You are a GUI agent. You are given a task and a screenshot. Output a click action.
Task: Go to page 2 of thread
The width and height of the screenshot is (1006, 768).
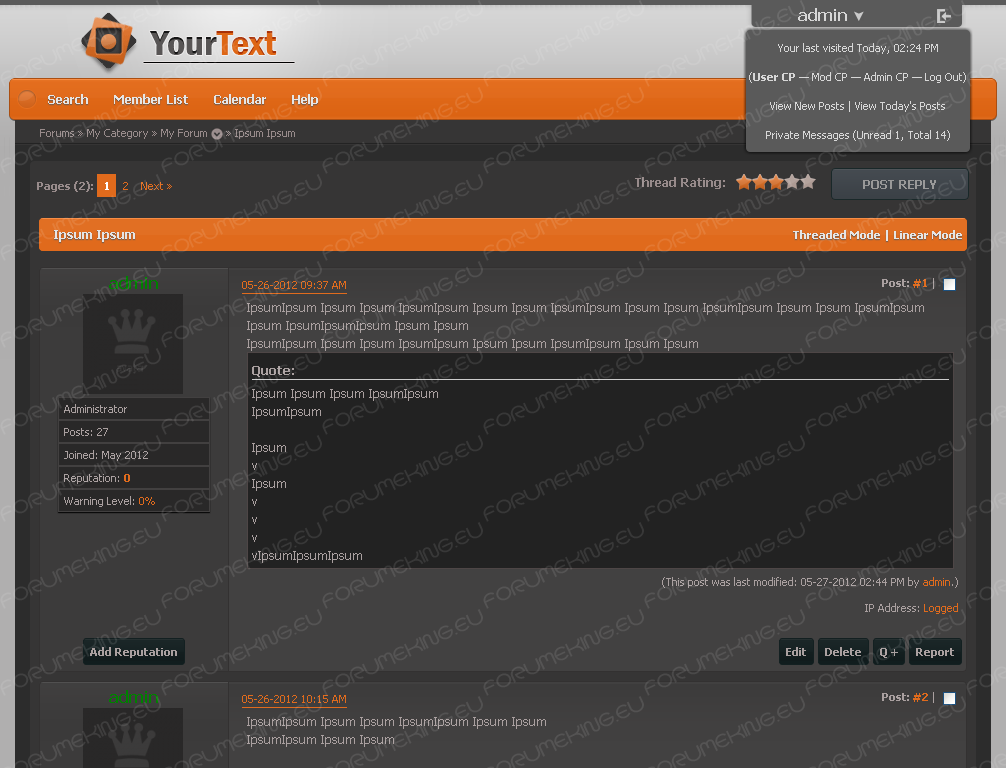(125, 186)
